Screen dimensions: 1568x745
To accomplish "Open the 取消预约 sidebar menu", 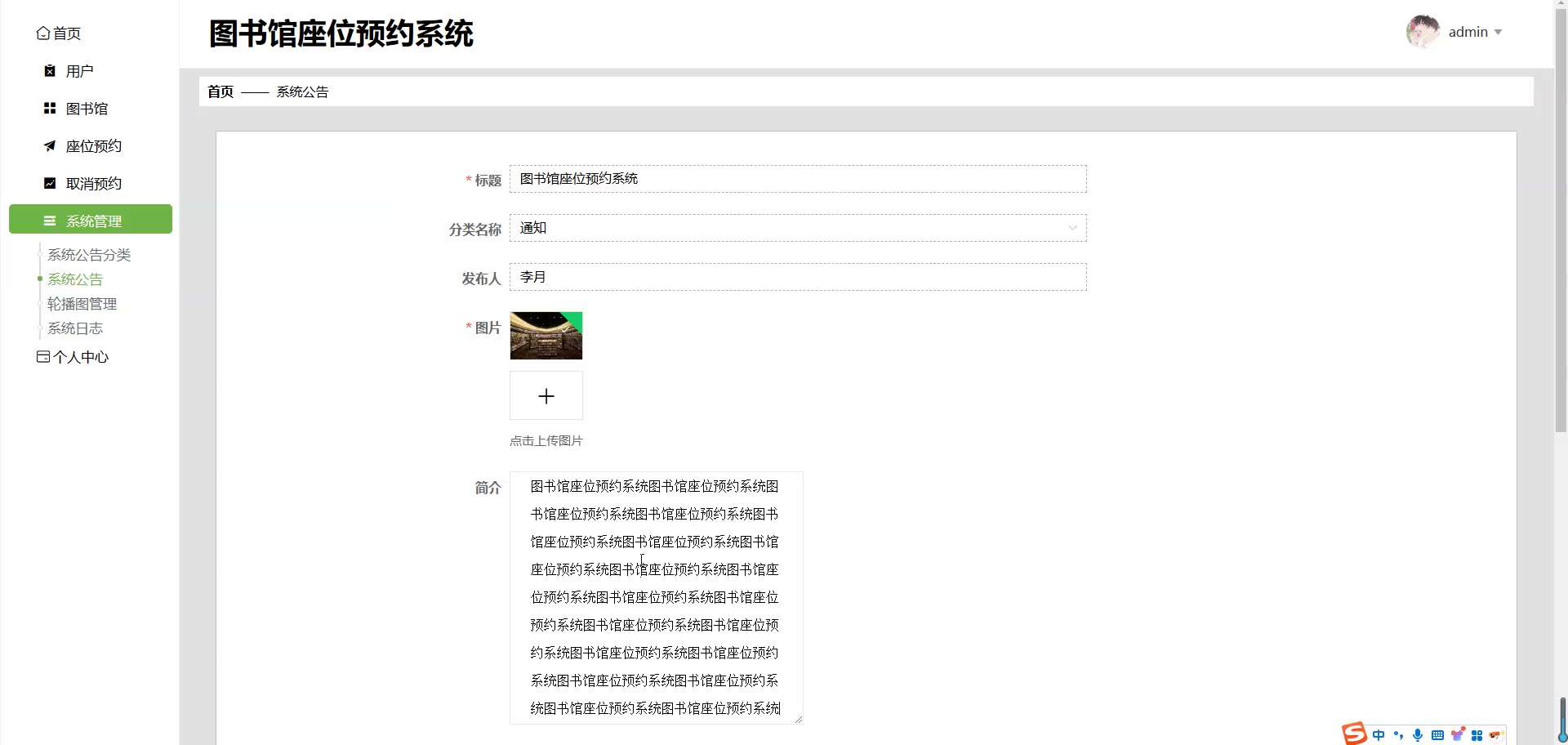I will [82, 184].
